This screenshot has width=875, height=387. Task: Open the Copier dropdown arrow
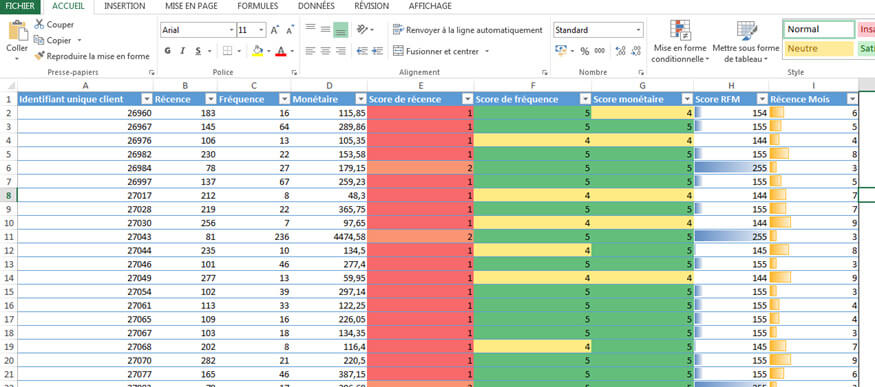(79, 40)
